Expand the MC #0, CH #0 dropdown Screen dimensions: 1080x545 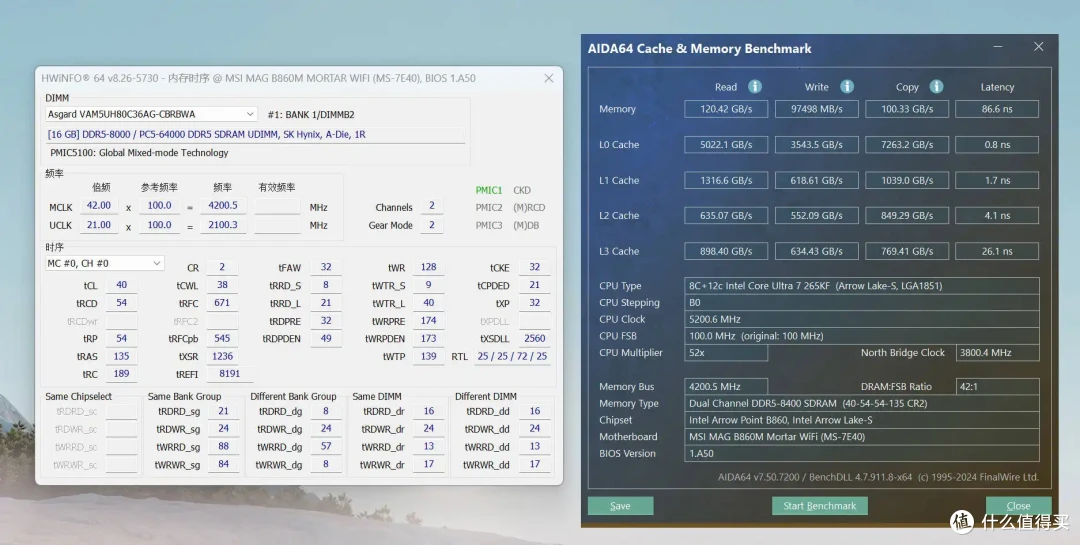(105, 263)
